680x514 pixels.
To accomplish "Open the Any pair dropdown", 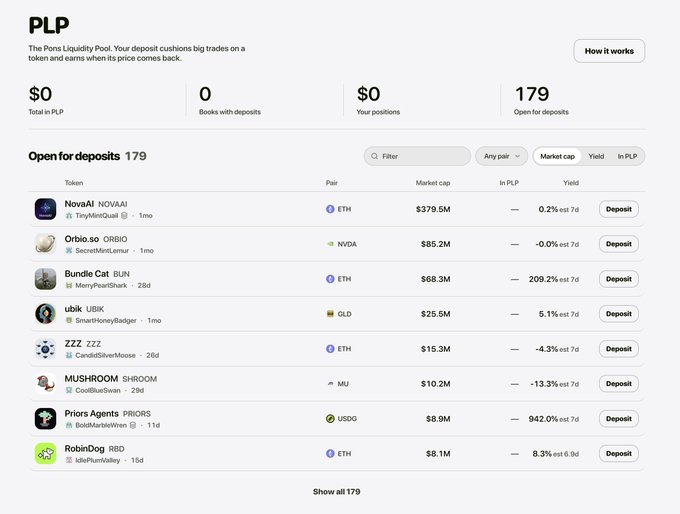I will click(x=501, y=156).
